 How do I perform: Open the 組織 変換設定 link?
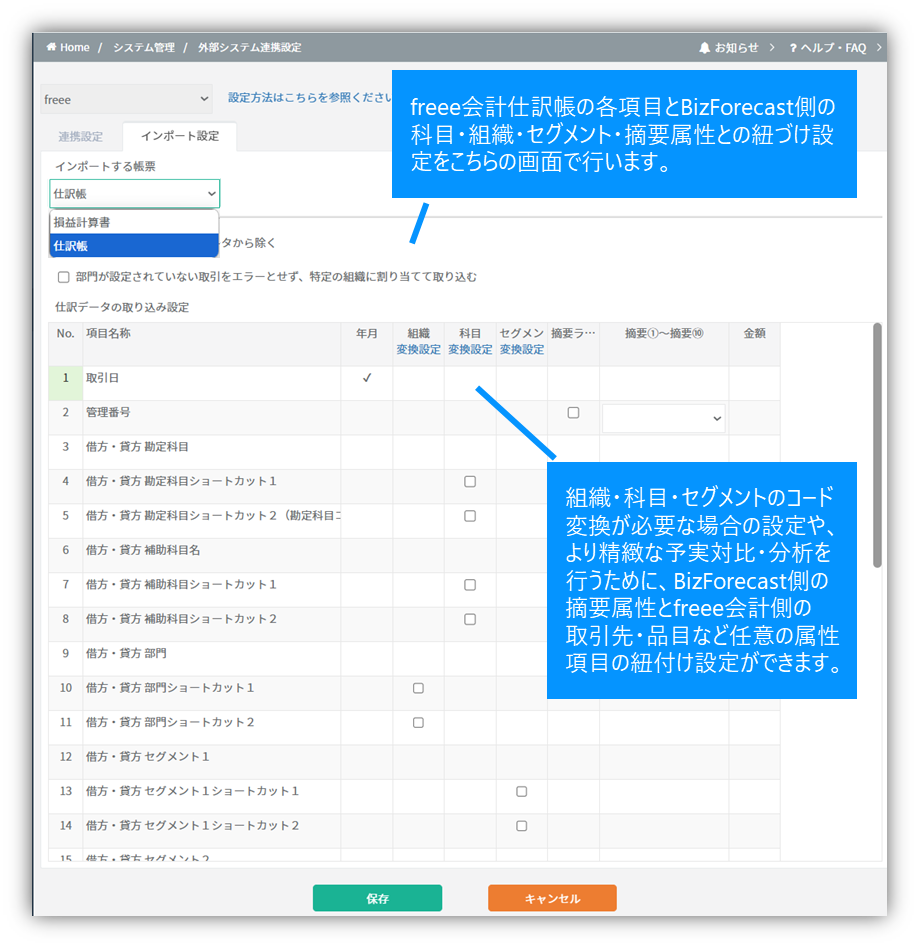point(418,349)
